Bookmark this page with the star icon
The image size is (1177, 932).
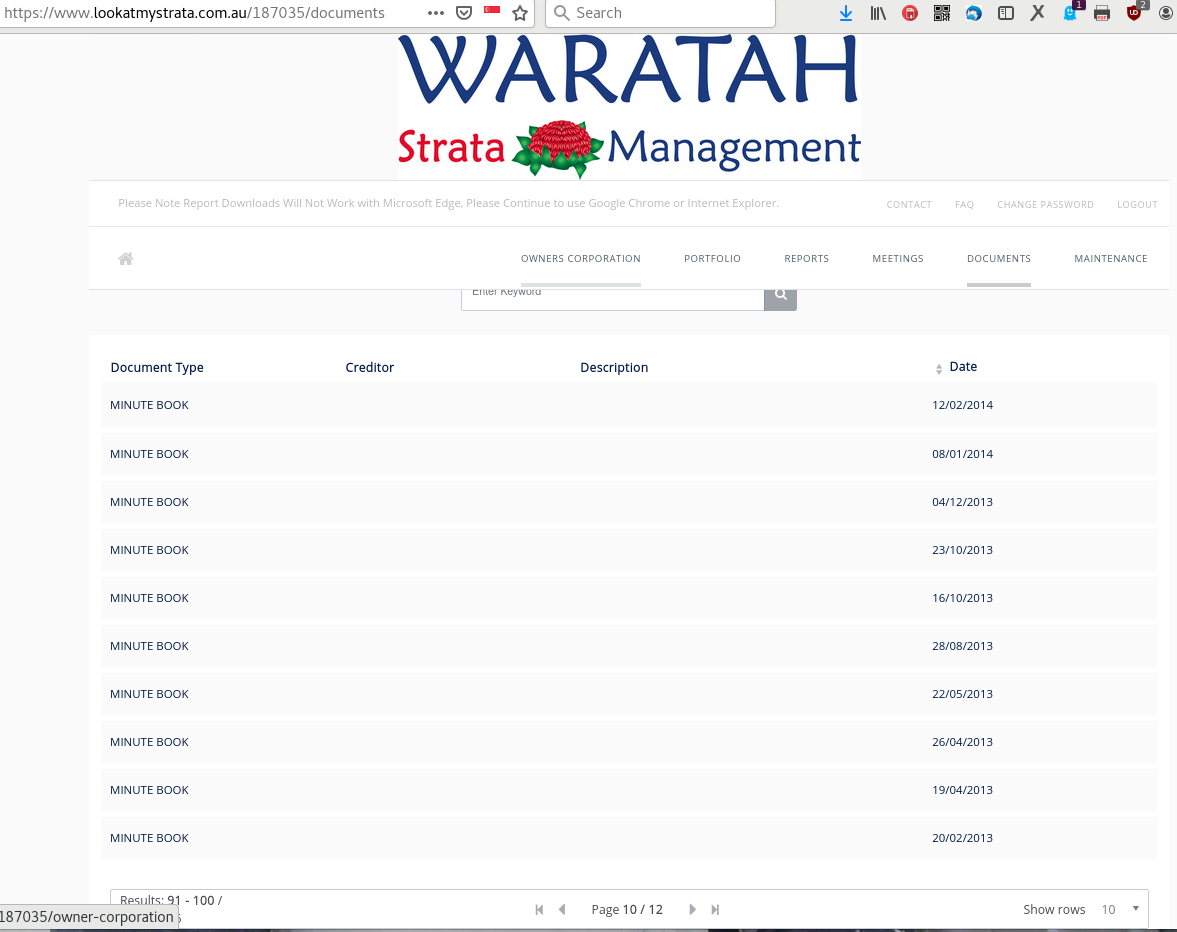[519, 13]
